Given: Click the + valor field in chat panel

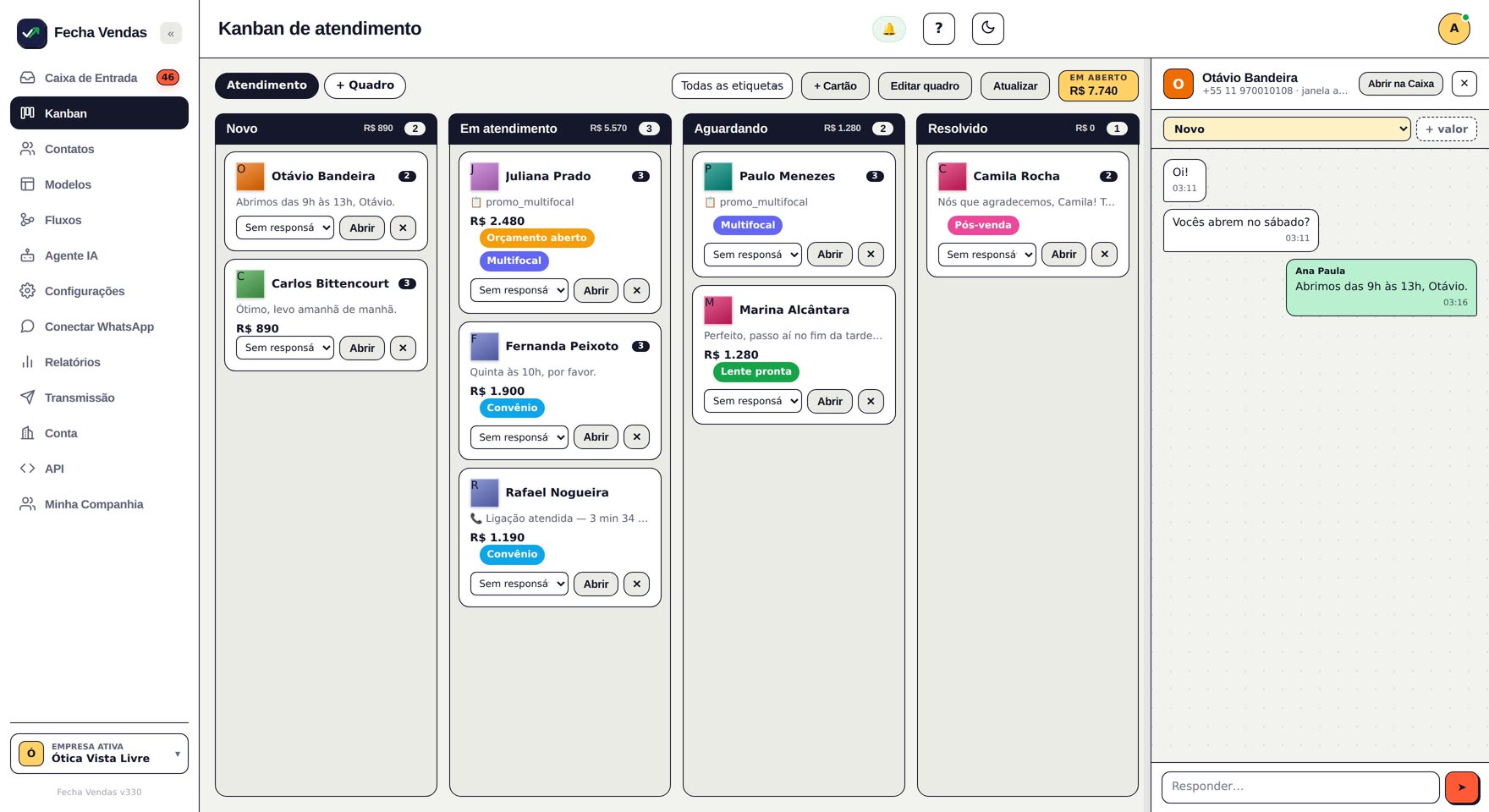Looking at the screenshot, I should pos(1447,129).
